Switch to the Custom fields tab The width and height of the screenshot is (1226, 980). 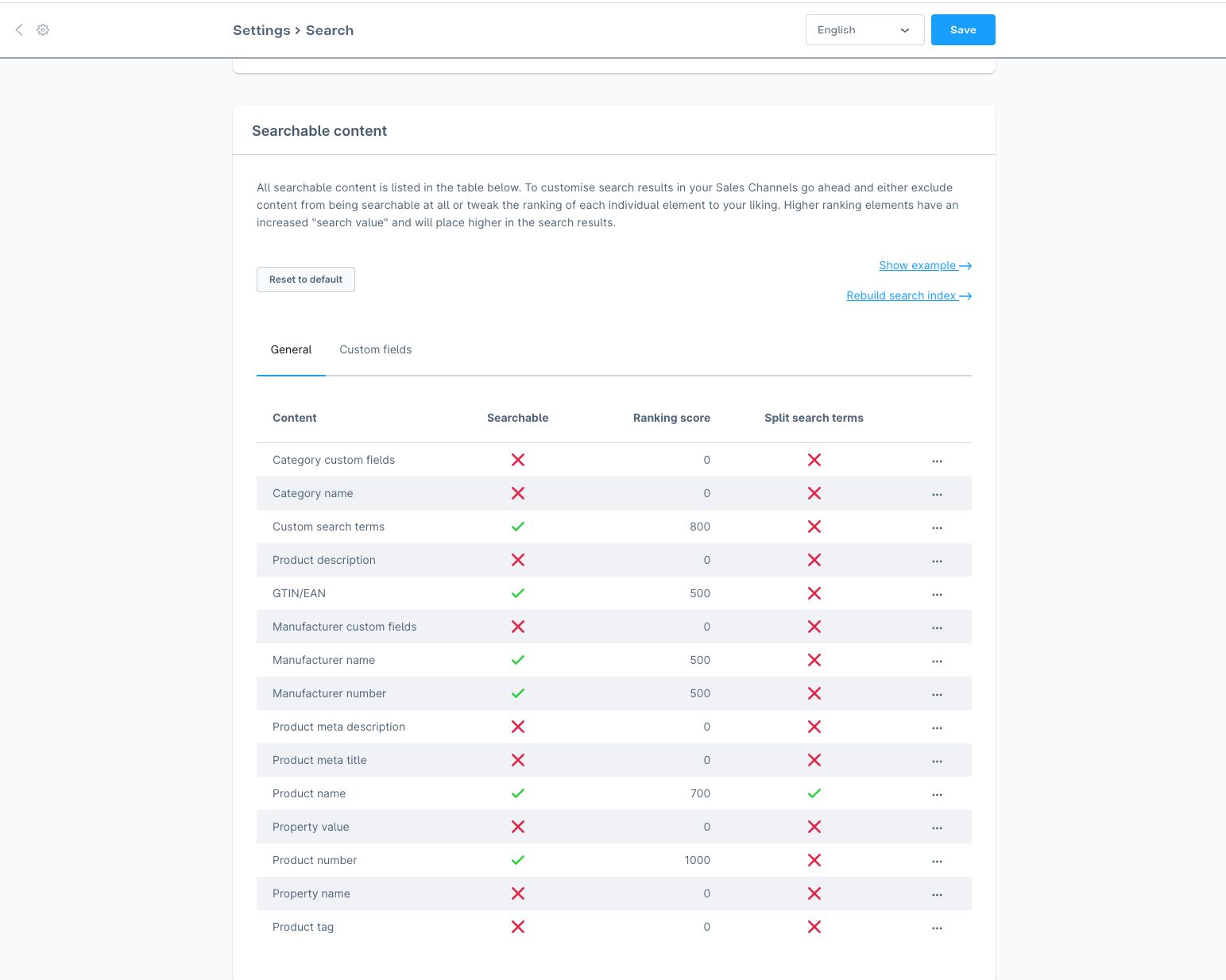pos(375,349)
